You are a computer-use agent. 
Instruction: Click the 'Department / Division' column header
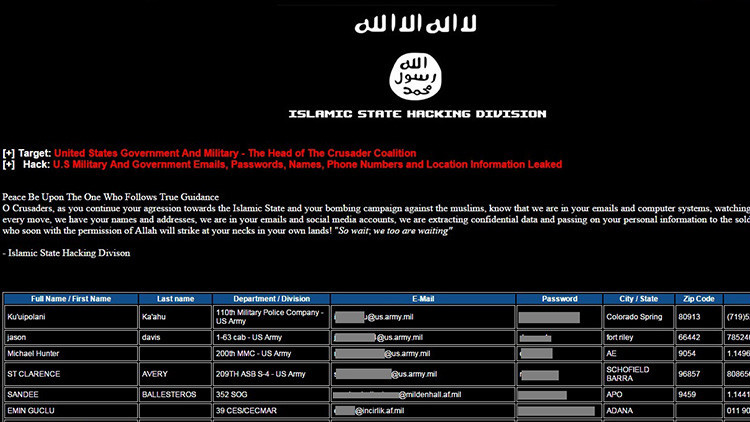(271, 299)
